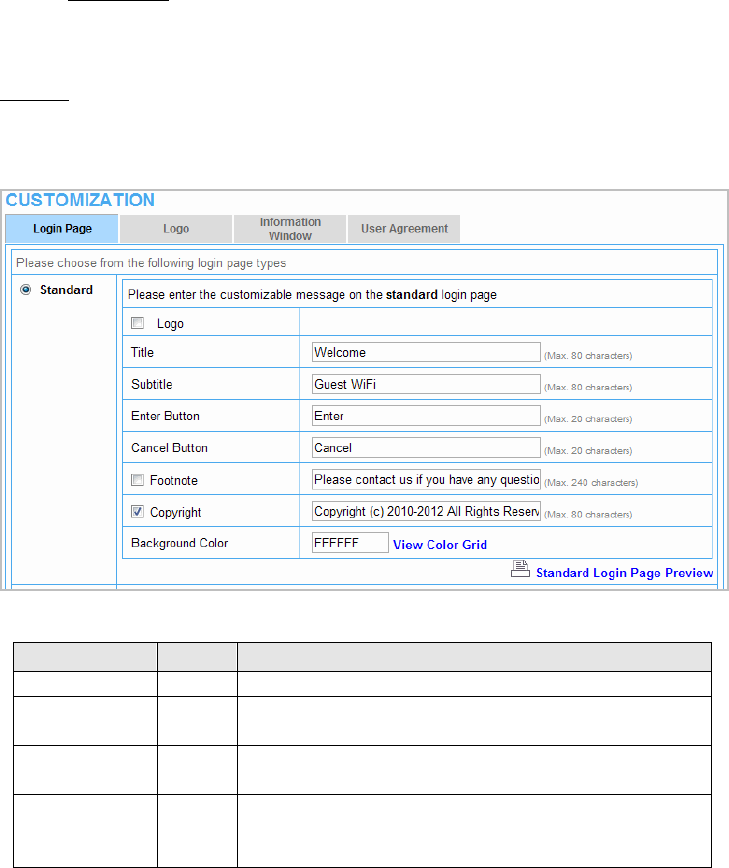Image resolution: width=729 pixels, height=868 pixels.
Task: Select the Standard login page radio button
Action: [x=25, y=290]
